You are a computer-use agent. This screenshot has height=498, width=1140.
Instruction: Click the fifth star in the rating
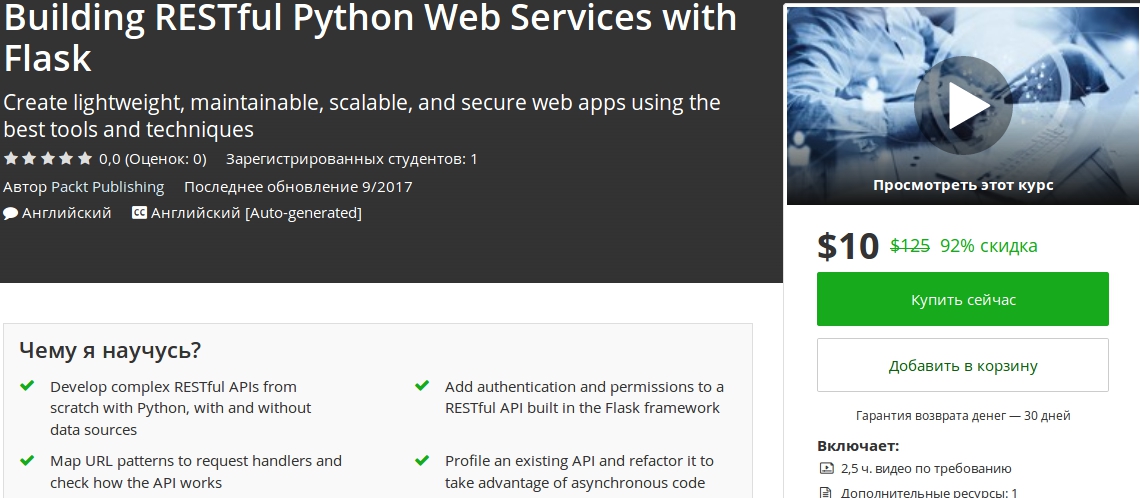[x=85, y=158]
